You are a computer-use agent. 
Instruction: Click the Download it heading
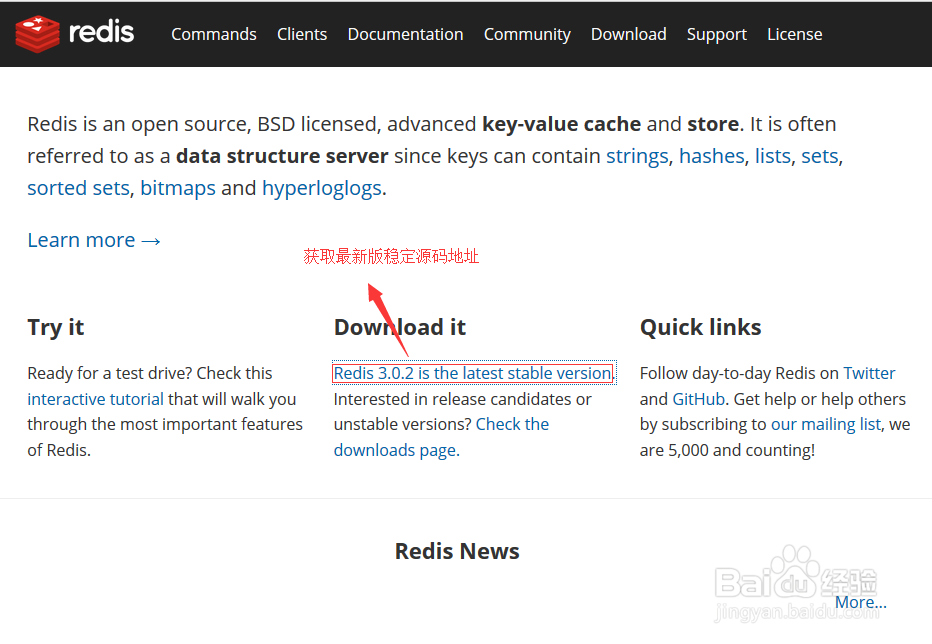pos(399,327)
